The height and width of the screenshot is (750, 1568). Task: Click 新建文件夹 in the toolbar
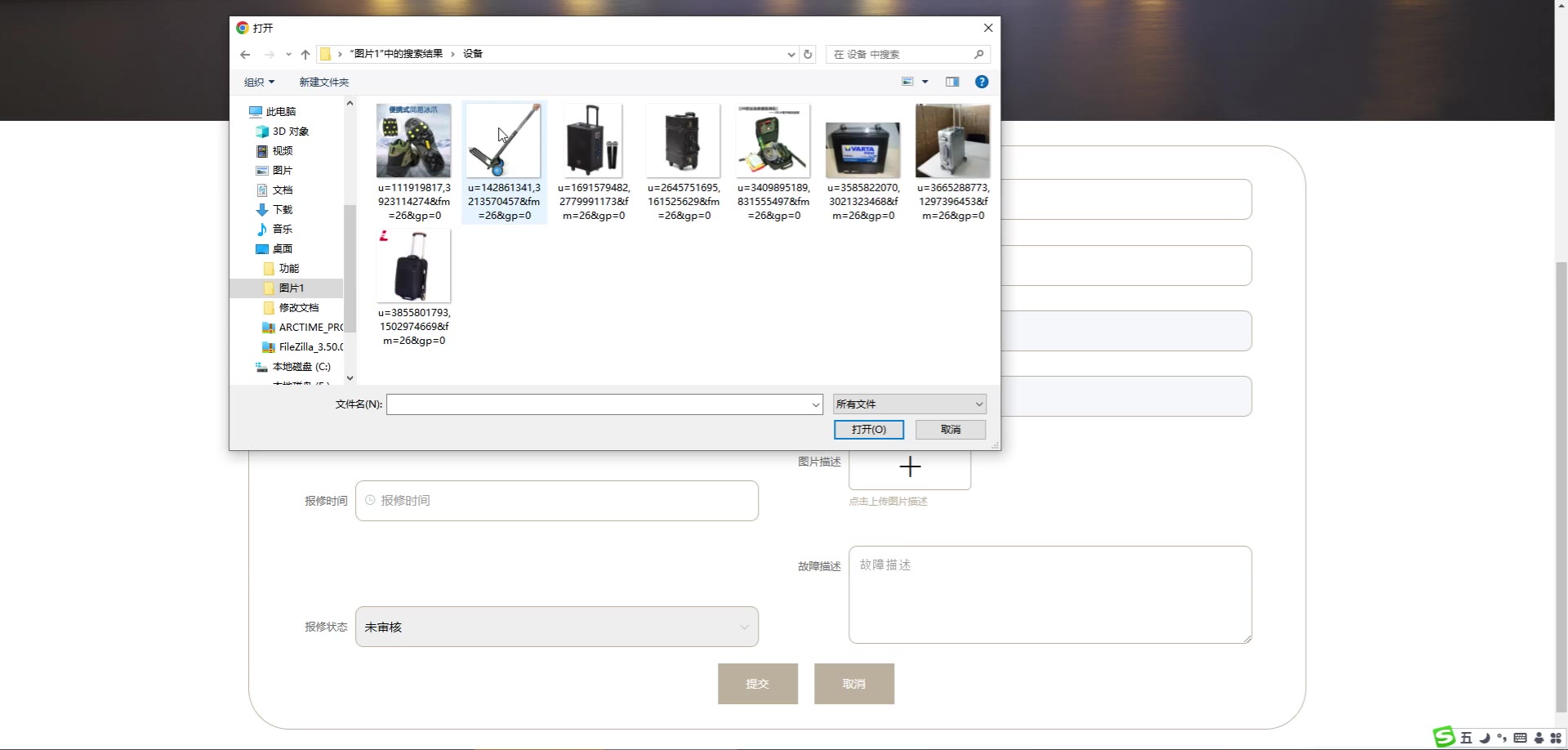click(323, 83)
